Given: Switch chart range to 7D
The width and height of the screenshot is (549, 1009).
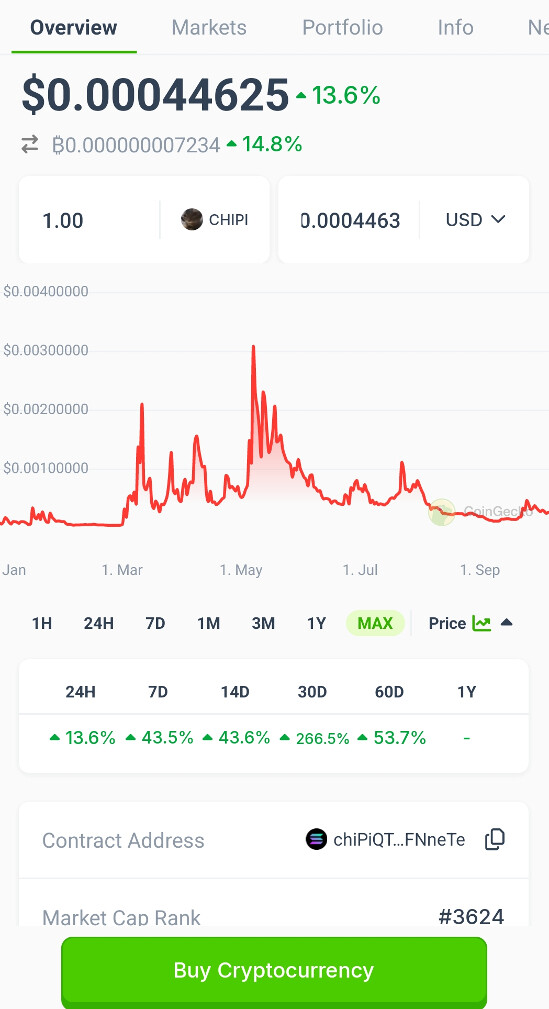Looking at the screenshot, I should click(155, 623).
